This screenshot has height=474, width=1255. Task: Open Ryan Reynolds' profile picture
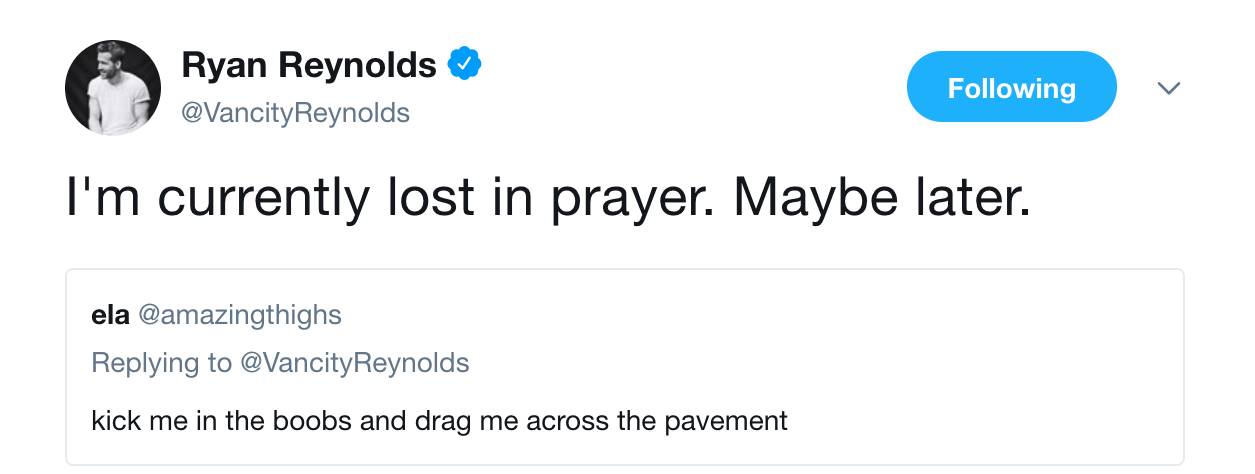pos(113,88)
